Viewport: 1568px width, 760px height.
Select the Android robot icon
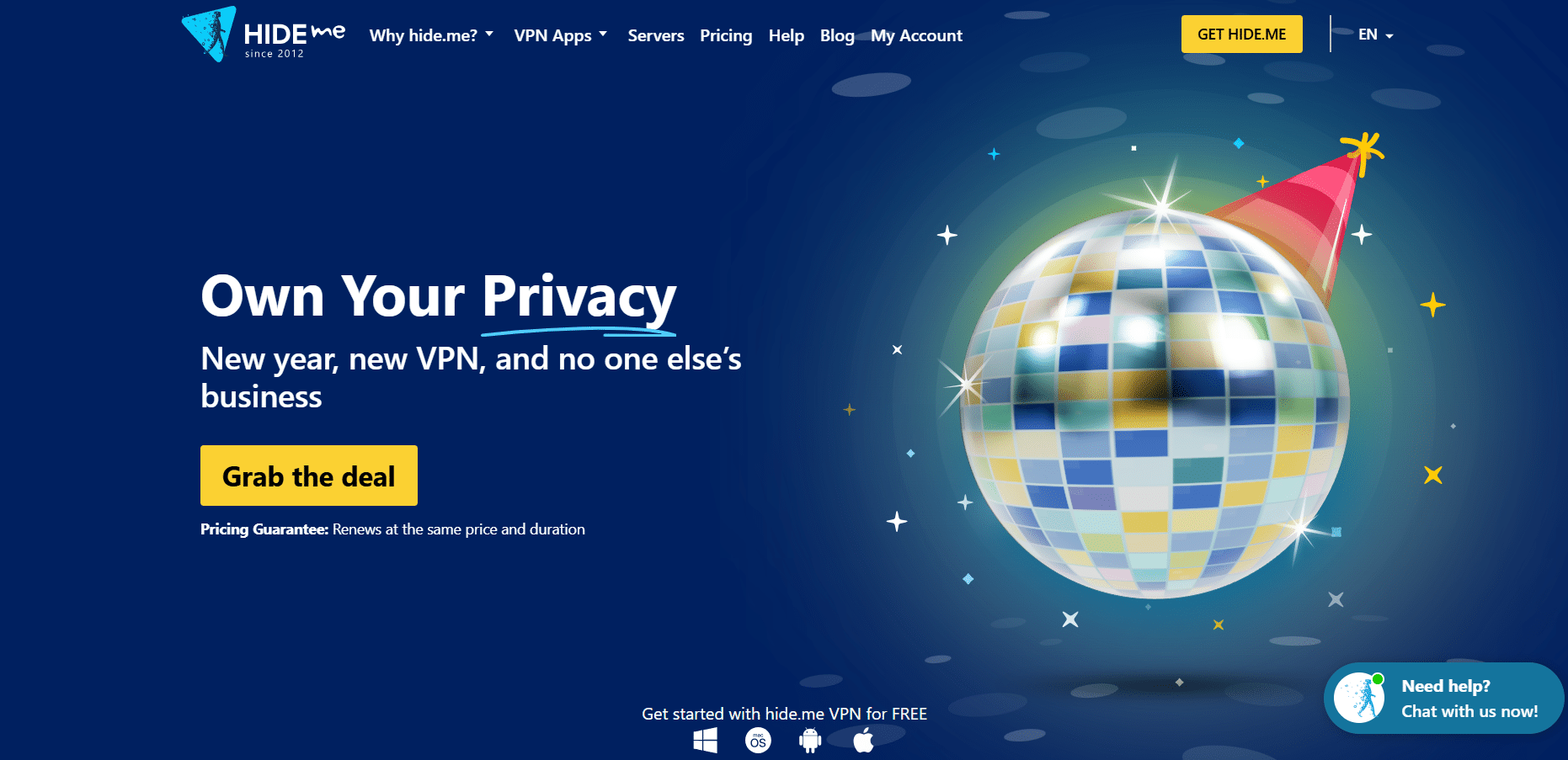810,741
